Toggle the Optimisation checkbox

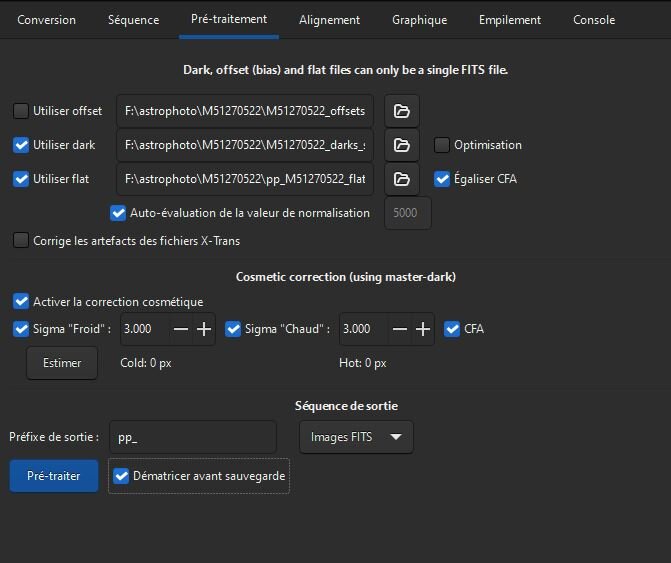[442, 145]
